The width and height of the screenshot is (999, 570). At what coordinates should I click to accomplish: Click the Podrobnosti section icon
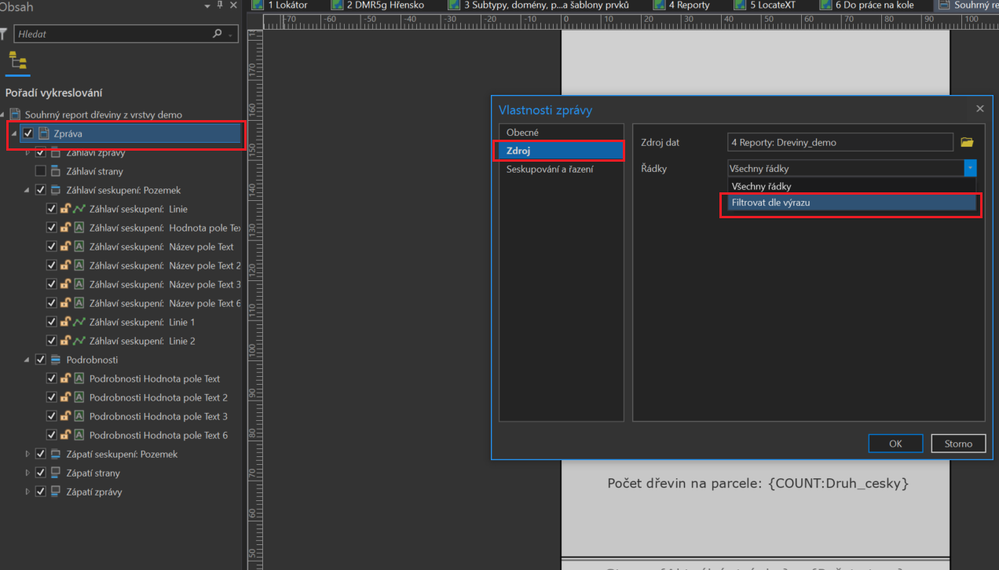55,360
